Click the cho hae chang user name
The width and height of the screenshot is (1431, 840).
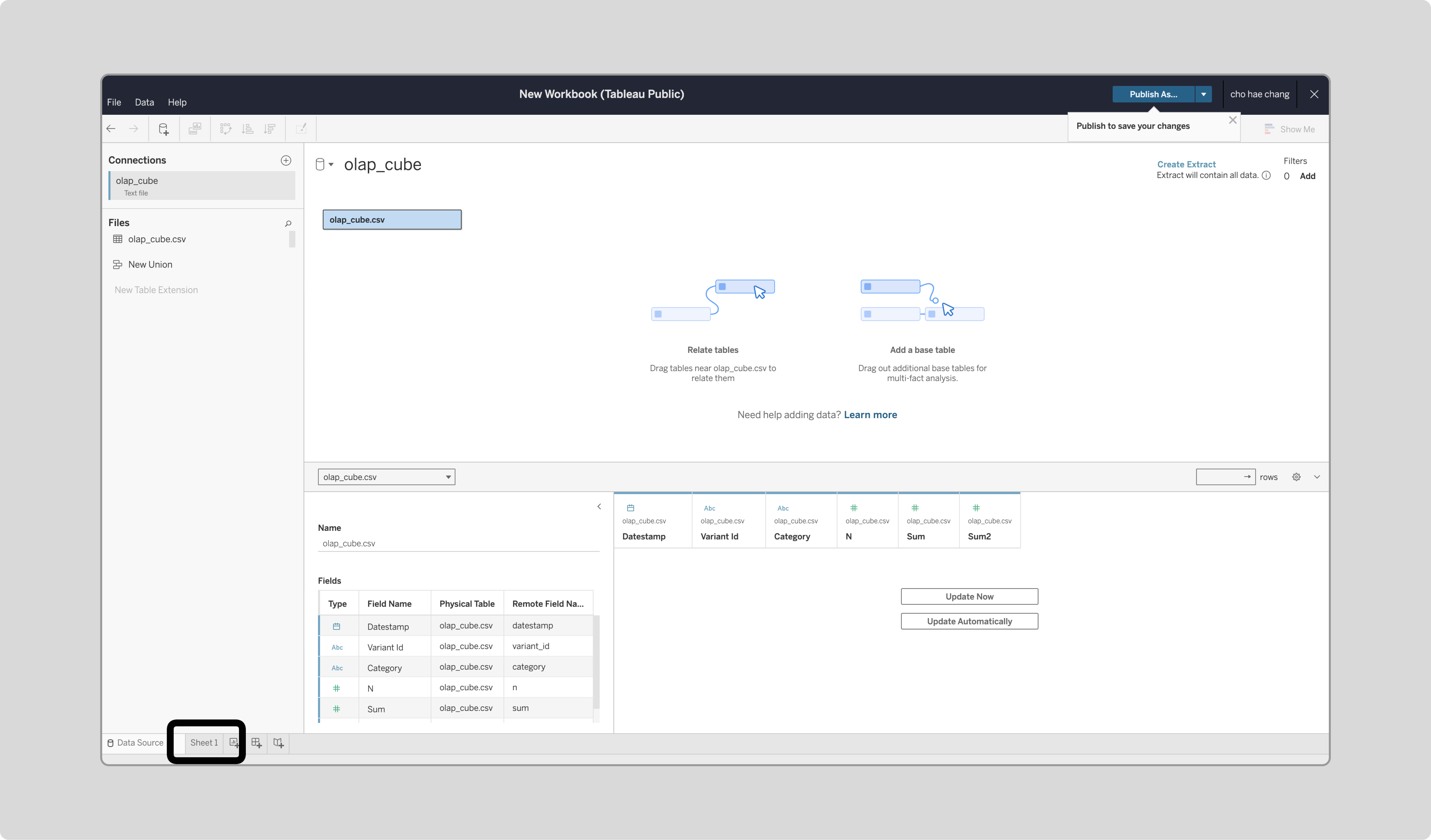point(1260,94)
